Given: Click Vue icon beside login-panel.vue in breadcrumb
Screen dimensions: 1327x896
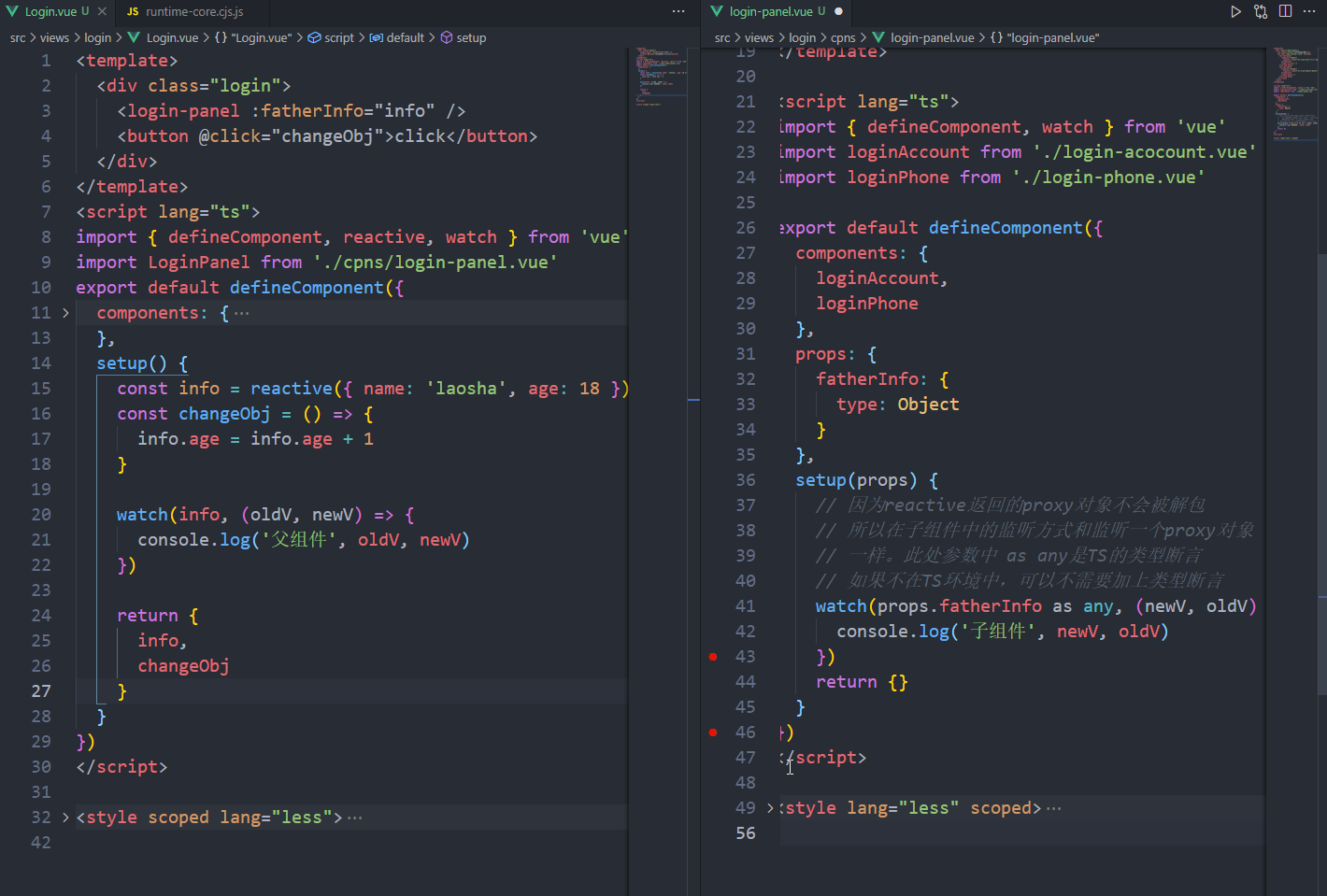Looking at the screenshot, I should (x=878, y=38).
